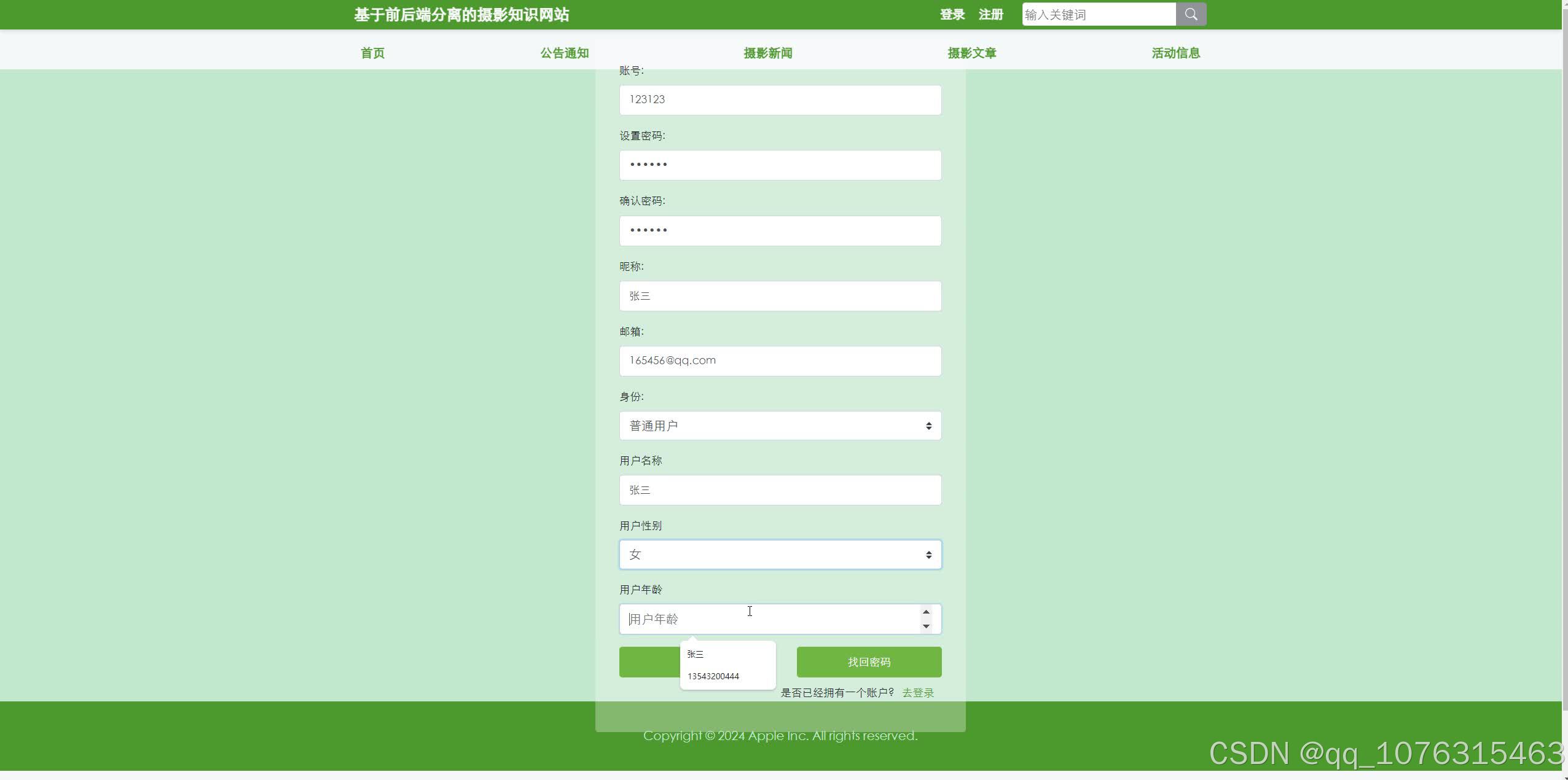Click the 注册 link
This screenshot has width=1568, height=780.
click(x=990, y=14)
